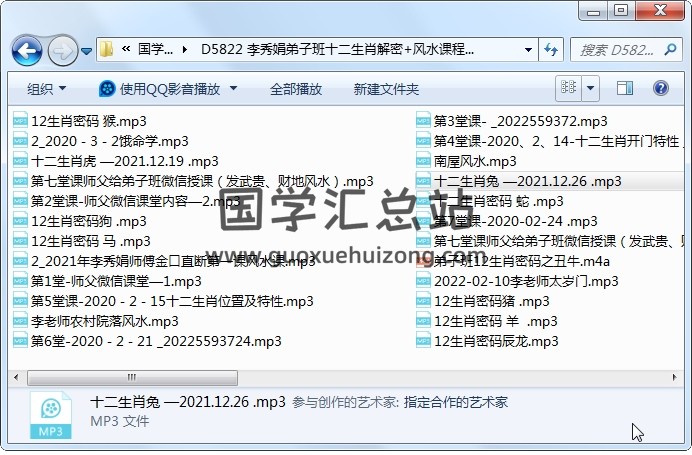Select file 第7堂课-2020-02-24 .mp3
This screenshot has width=692, height=455.
click(x=515, y=221)
